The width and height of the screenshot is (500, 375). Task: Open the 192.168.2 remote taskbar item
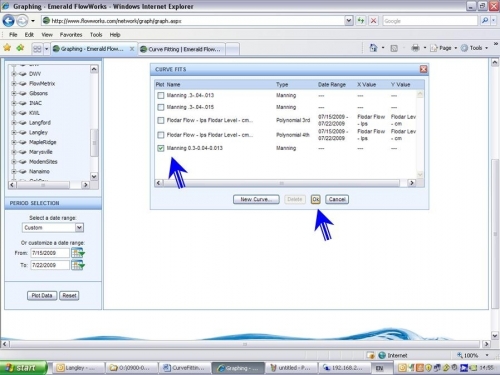click(x=344, y=368)
